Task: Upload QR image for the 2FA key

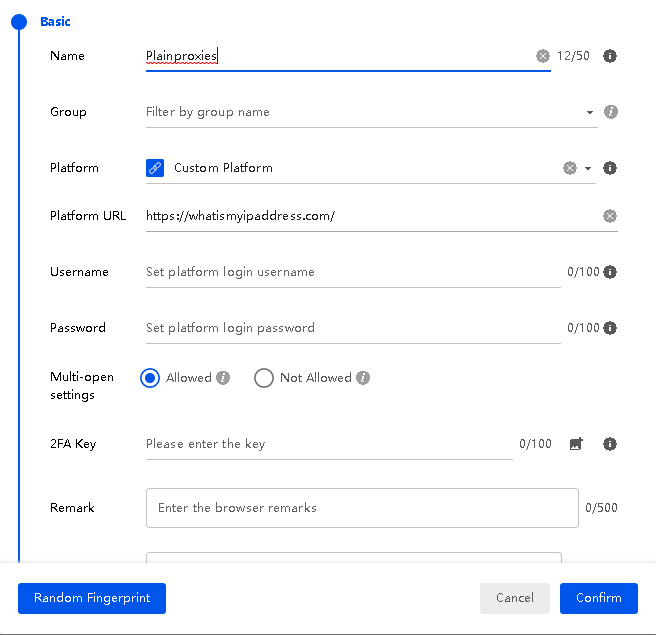Action: tap(576, 444)
